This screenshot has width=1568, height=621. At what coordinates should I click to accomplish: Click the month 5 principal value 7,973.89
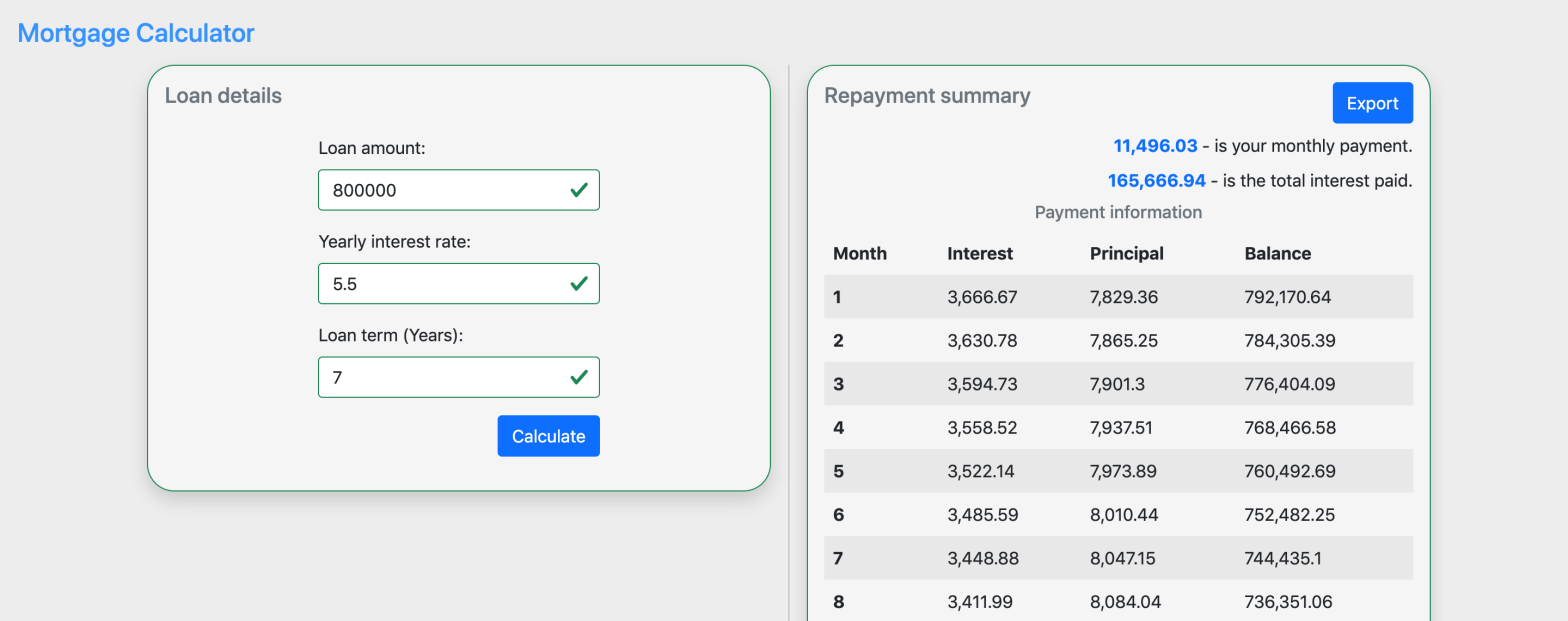pyautogui.click(x=1127, y=471)
